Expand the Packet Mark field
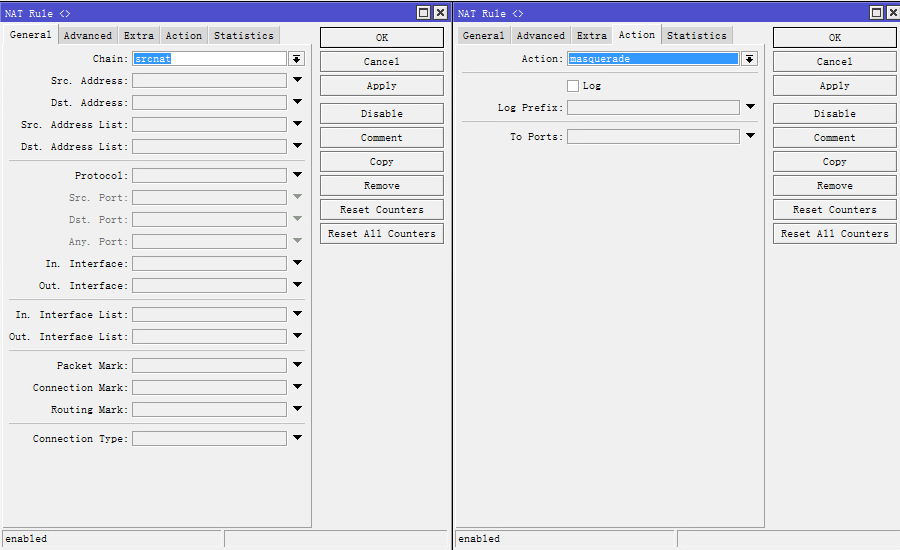Screen dimensions: 900x550 click(297, 366)
